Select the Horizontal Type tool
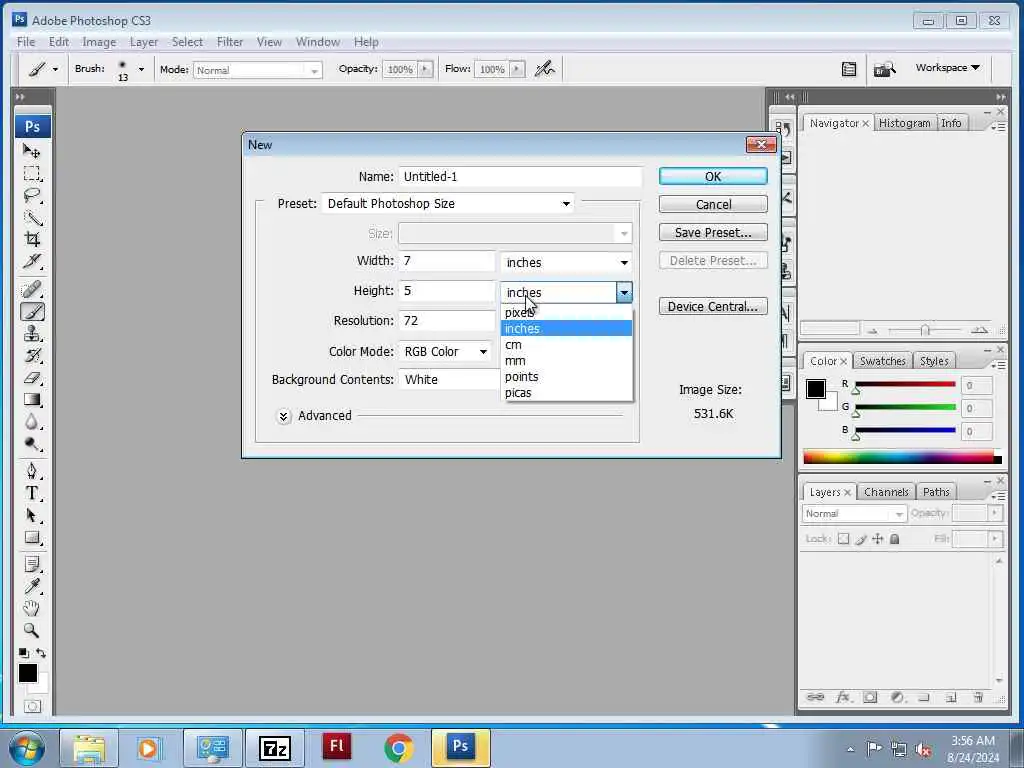This screenshot has width=1024, height=768. point(31,493)
